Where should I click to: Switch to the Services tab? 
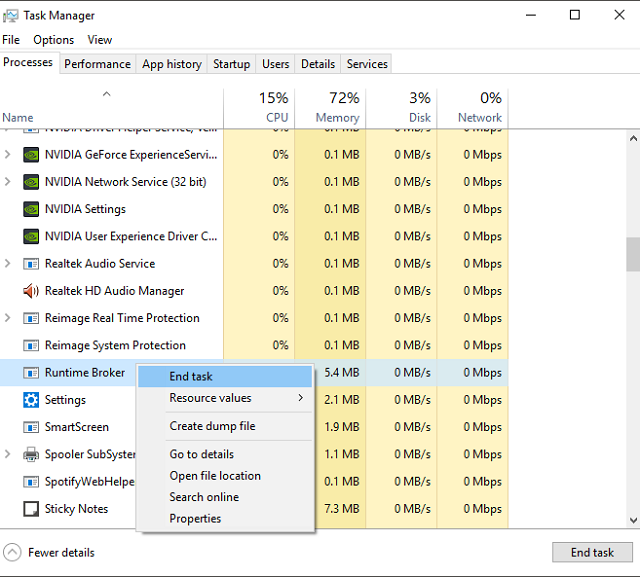click(x=367, y=64)
